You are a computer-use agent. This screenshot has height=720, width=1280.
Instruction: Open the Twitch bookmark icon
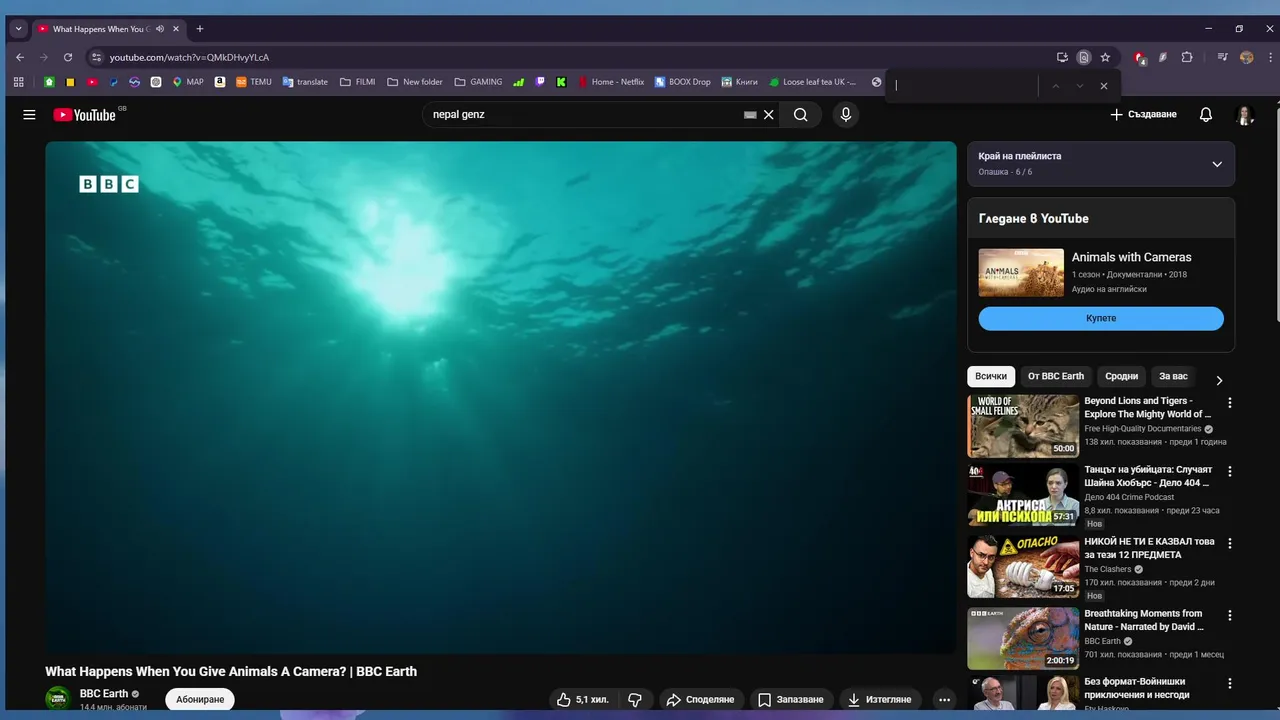(541, 82)
